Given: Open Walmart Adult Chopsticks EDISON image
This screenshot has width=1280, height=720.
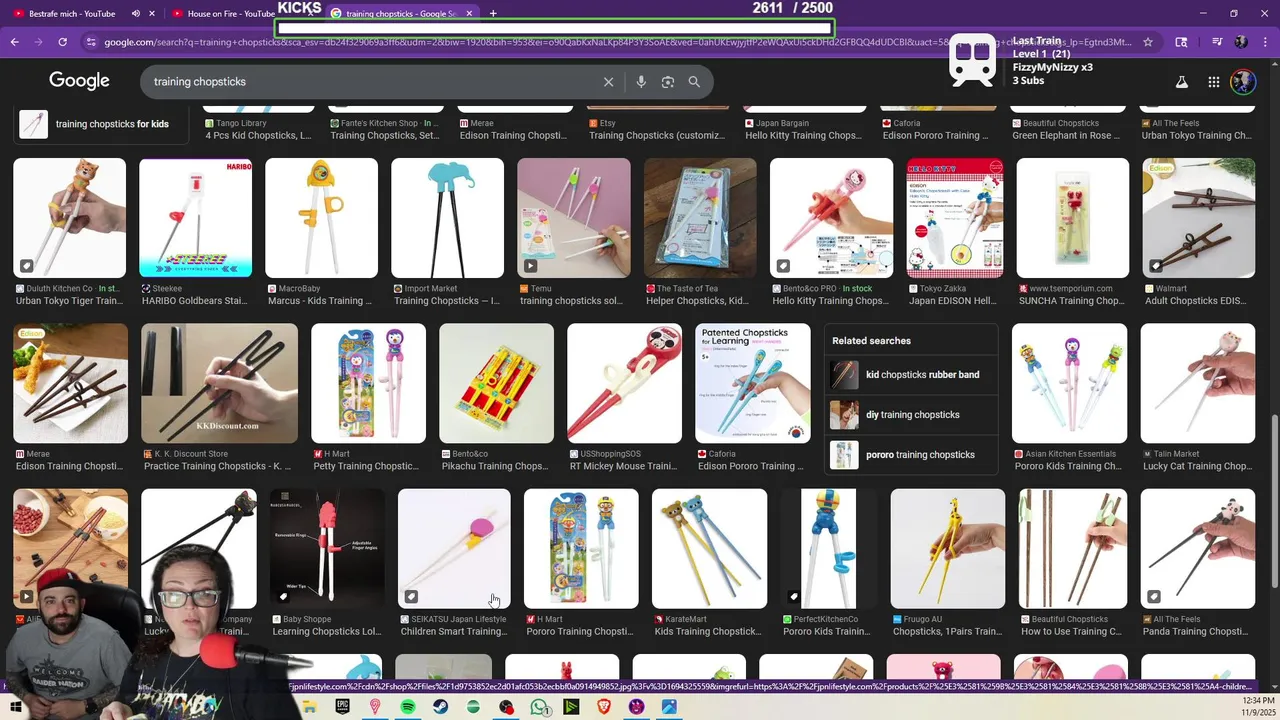Looking at the screenshot, I should pyautogui.click(x=1198, y=218).
